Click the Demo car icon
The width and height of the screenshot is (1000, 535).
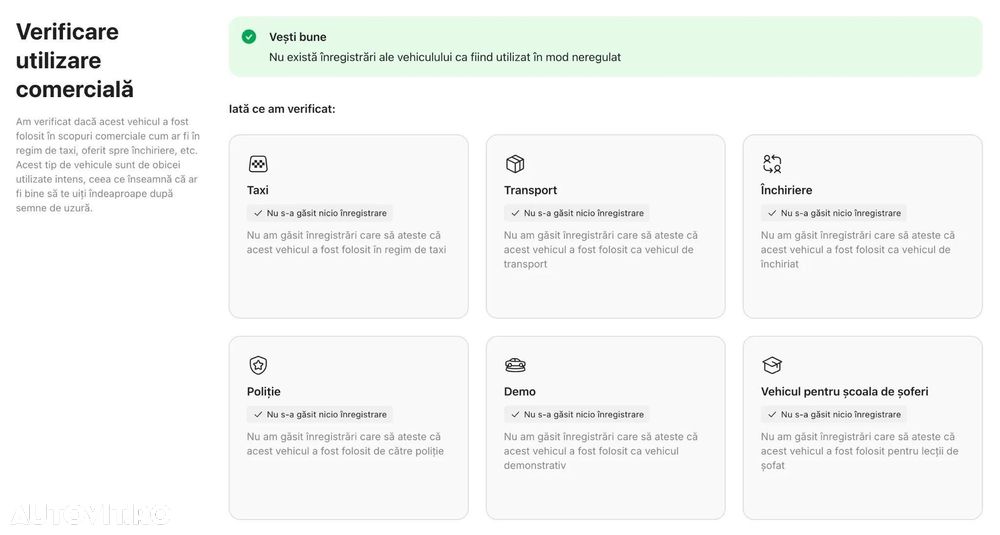tap(515, 365)
